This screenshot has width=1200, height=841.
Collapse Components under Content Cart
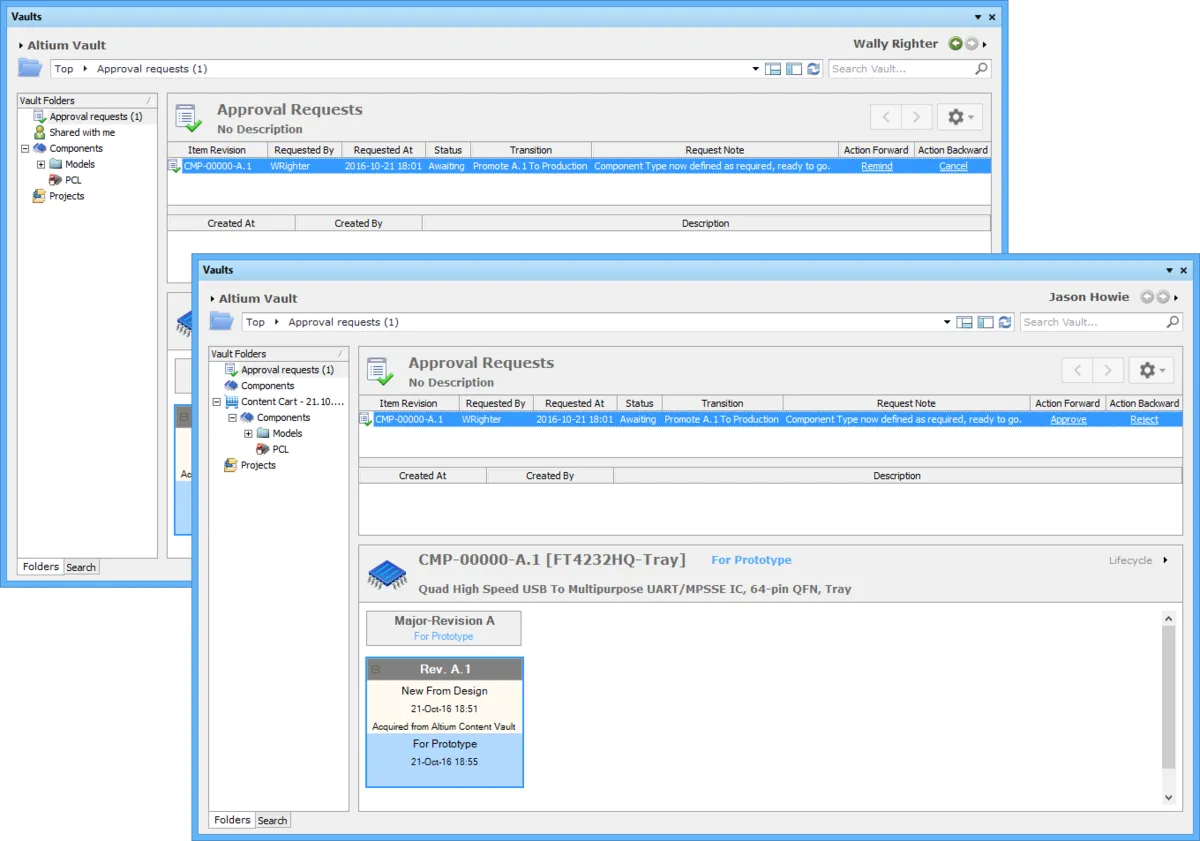point(233,417)
